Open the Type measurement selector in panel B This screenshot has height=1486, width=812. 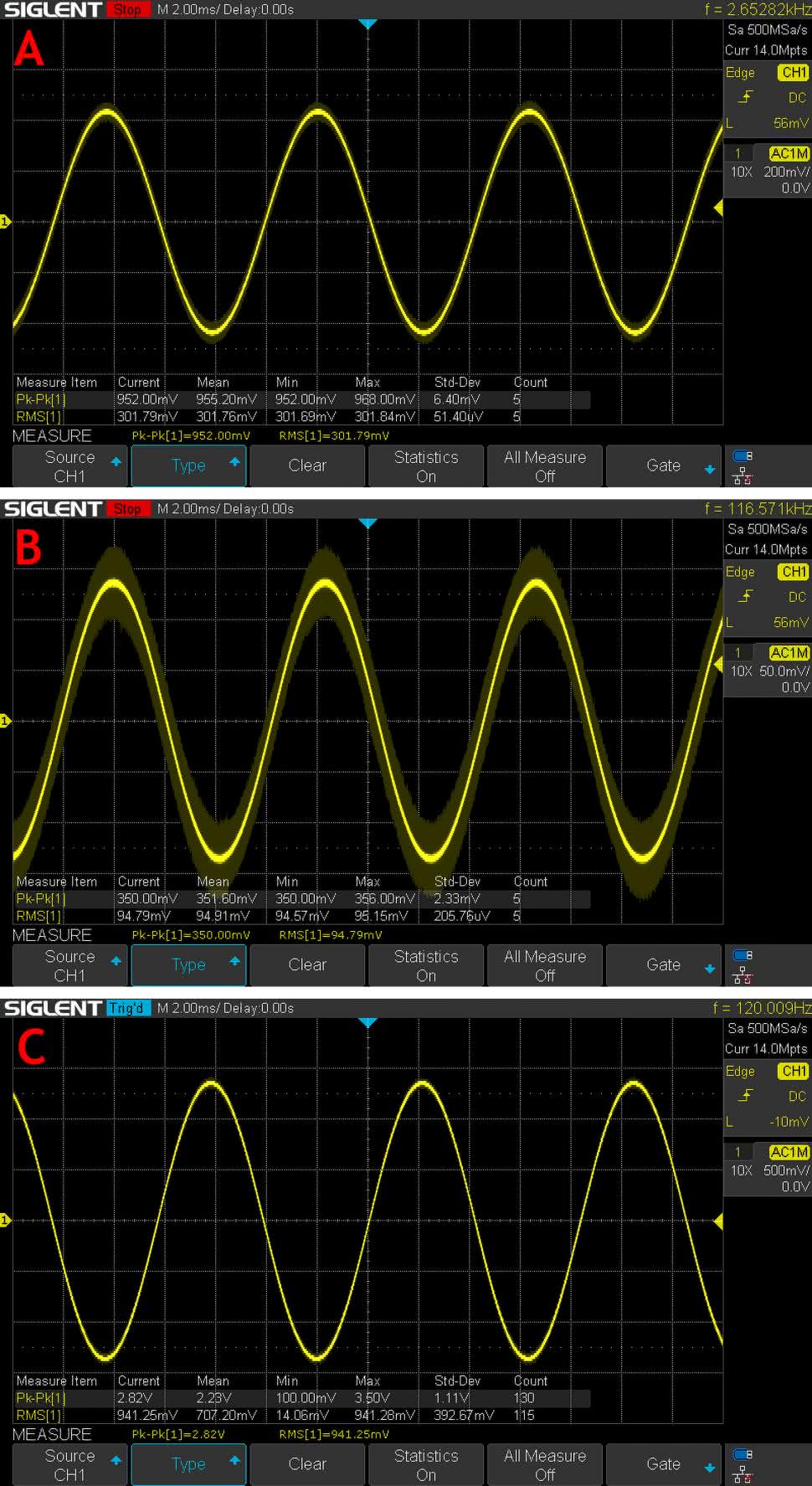pos(188,965)
